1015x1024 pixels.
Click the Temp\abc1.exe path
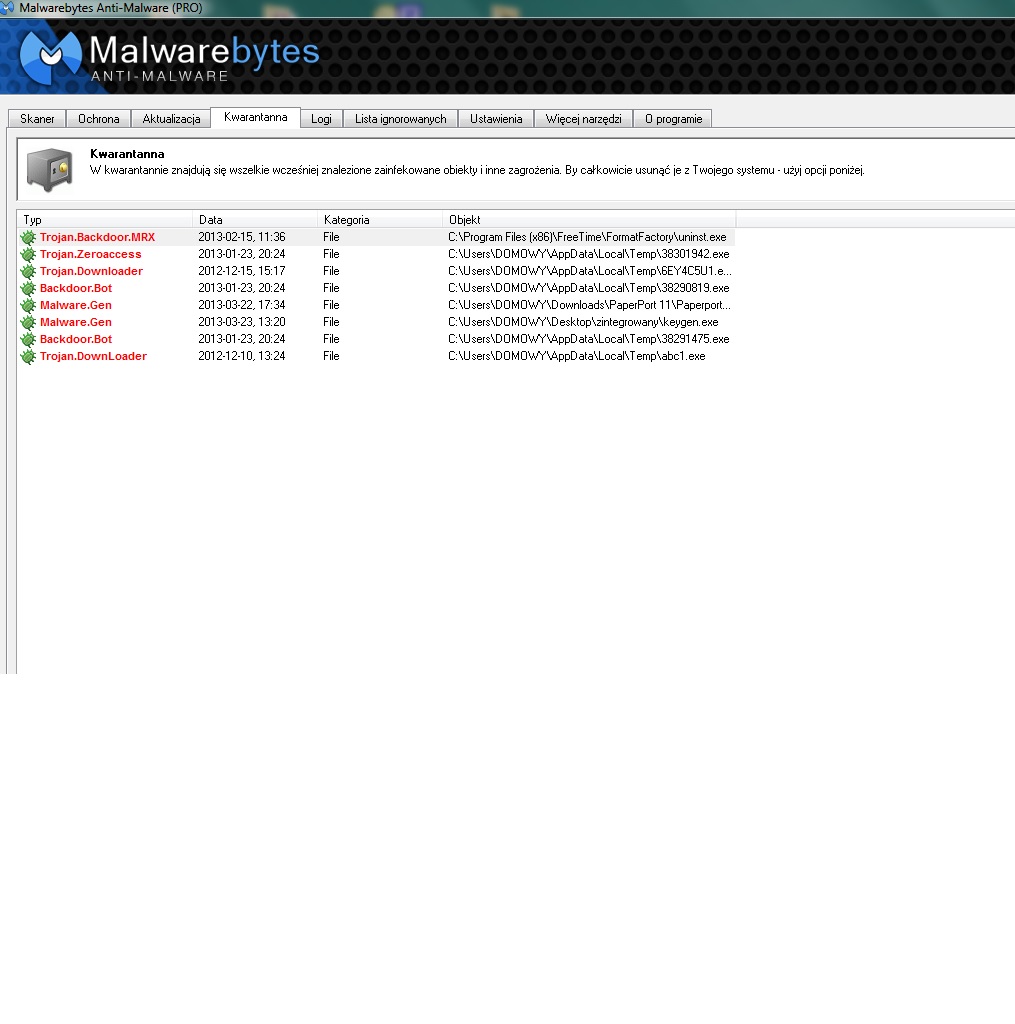coord(577,356)
